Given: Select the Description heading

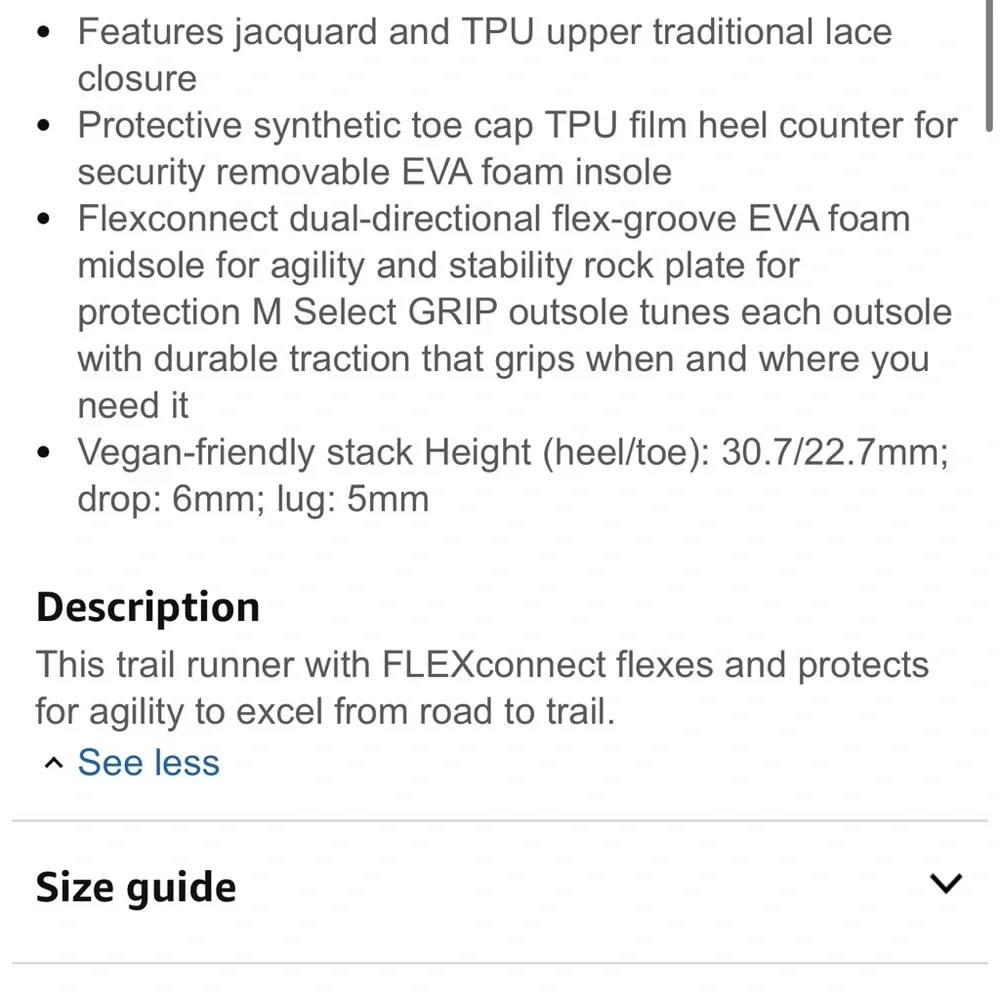Looking at the screenshot, I should pyautogui.click(x=148, y=607).
